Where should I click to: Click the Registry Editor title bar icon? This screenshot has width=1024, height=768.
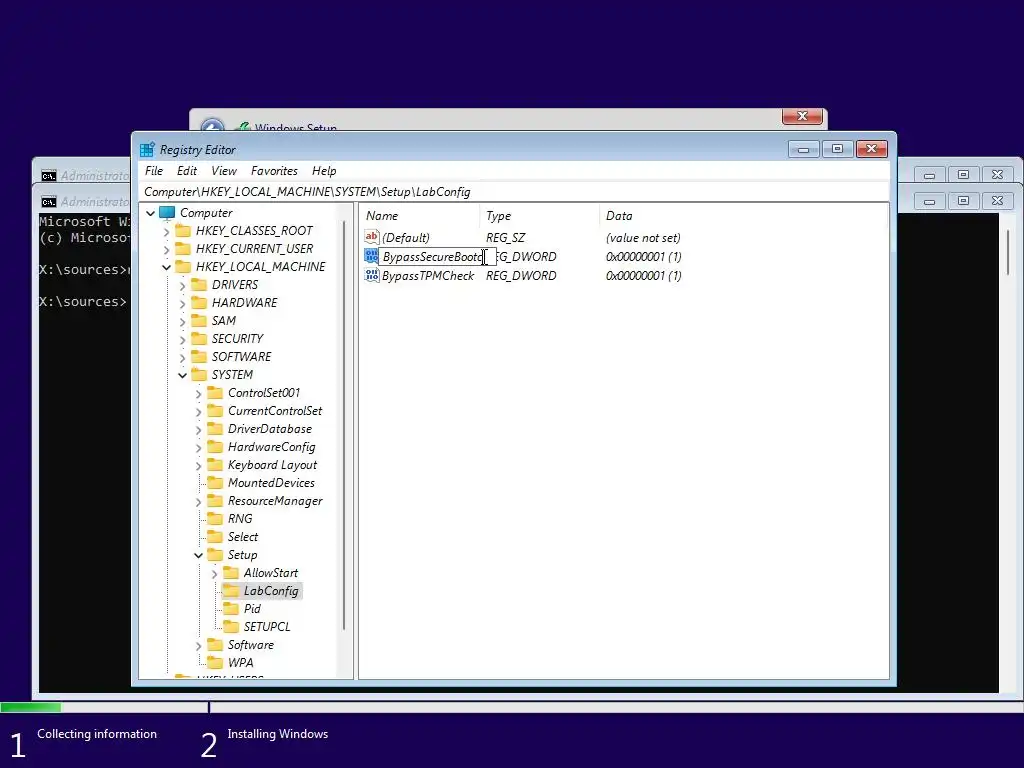pyautogui.click(x=148, y=150)
